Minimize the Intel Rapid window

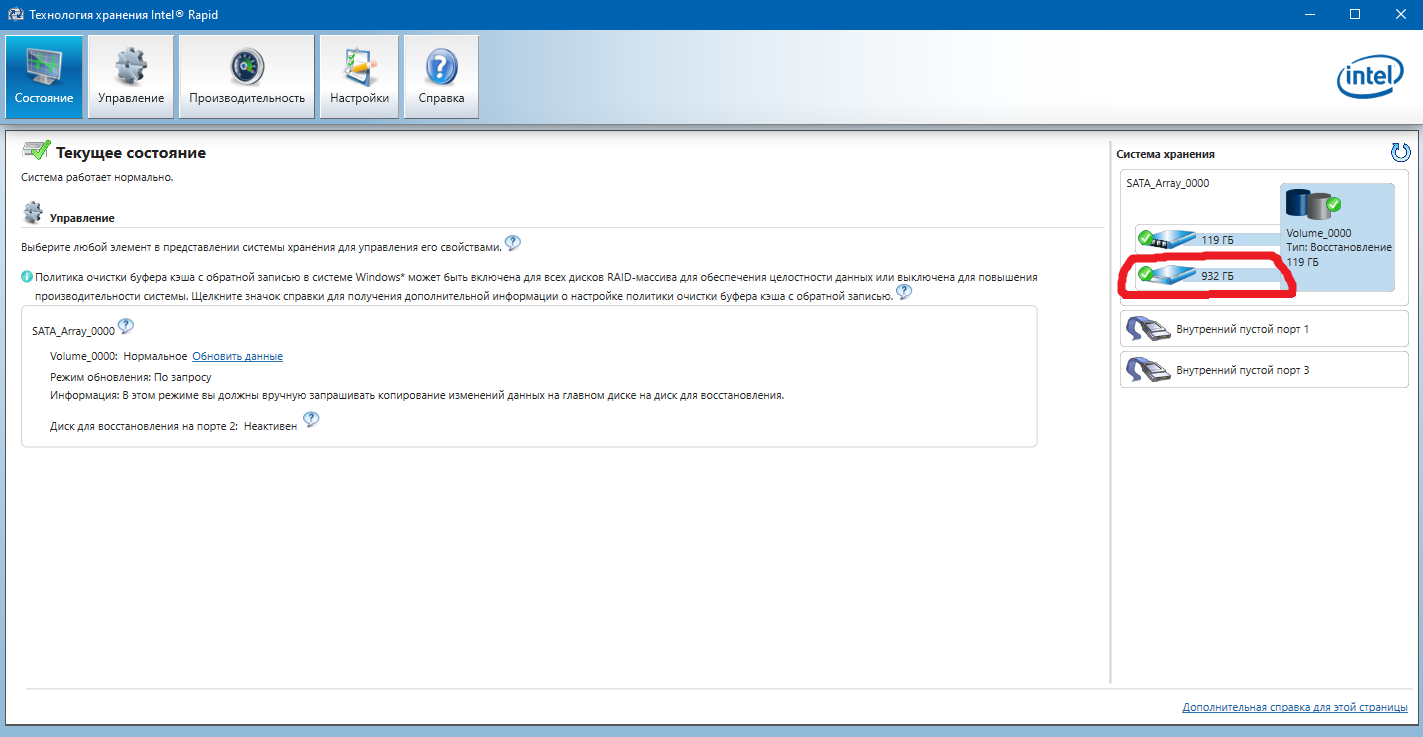pyautogui.click(x=1309, y=15)
